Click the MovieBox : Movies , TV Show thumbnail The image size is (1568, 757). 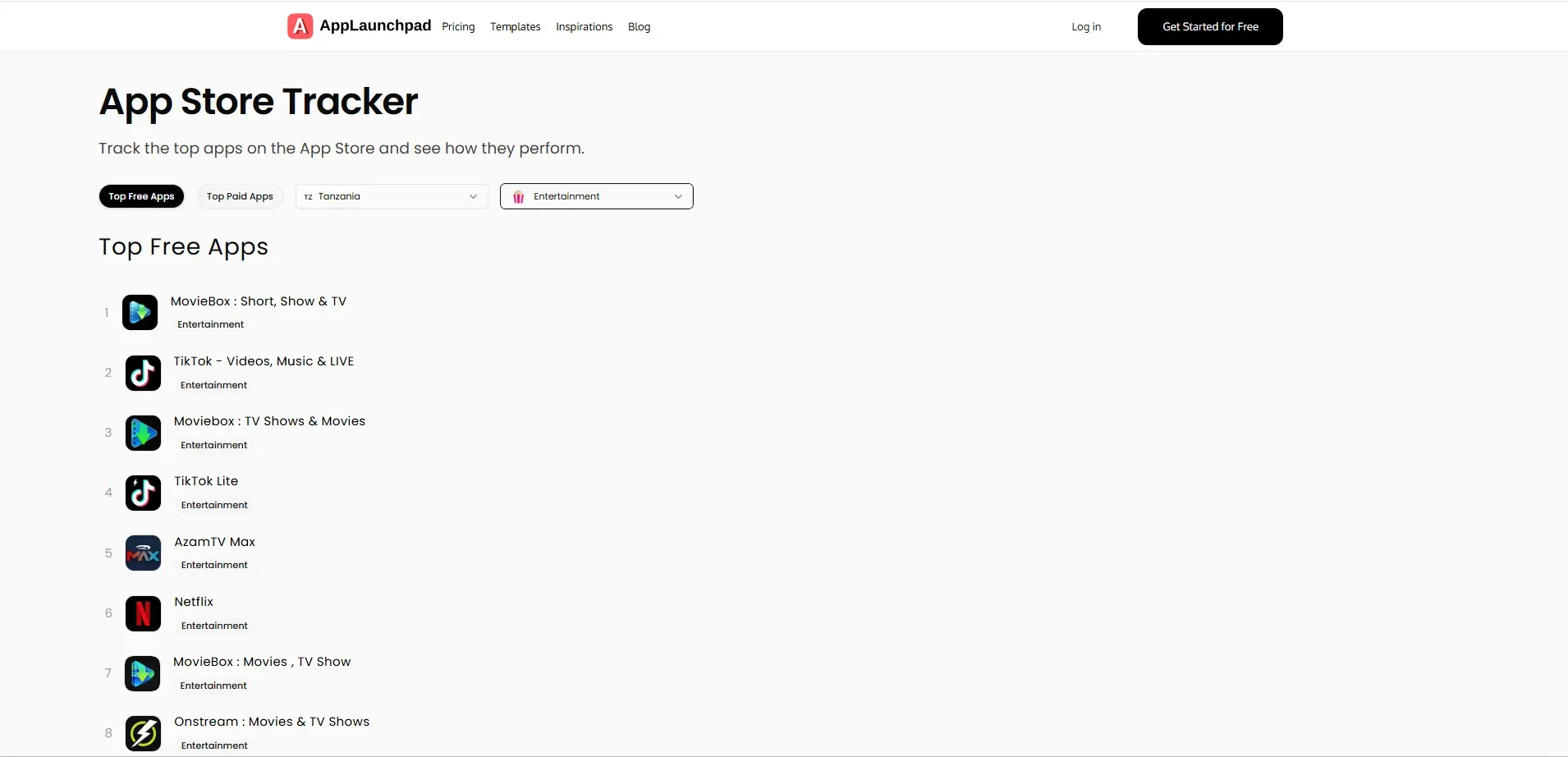[143, 673]
